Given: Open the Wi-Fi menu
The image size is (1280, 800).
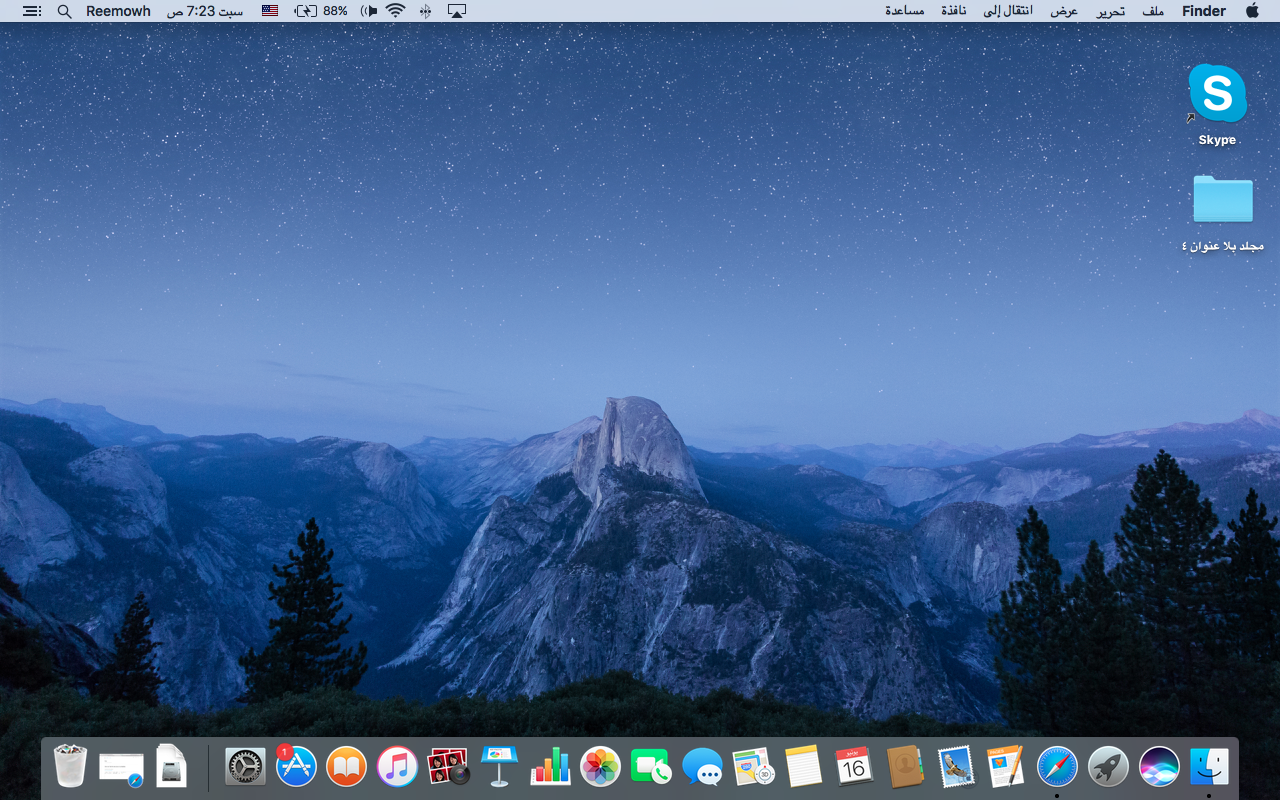Looking at the screenshot, I should pyautogui.click(x=396, y=11).
